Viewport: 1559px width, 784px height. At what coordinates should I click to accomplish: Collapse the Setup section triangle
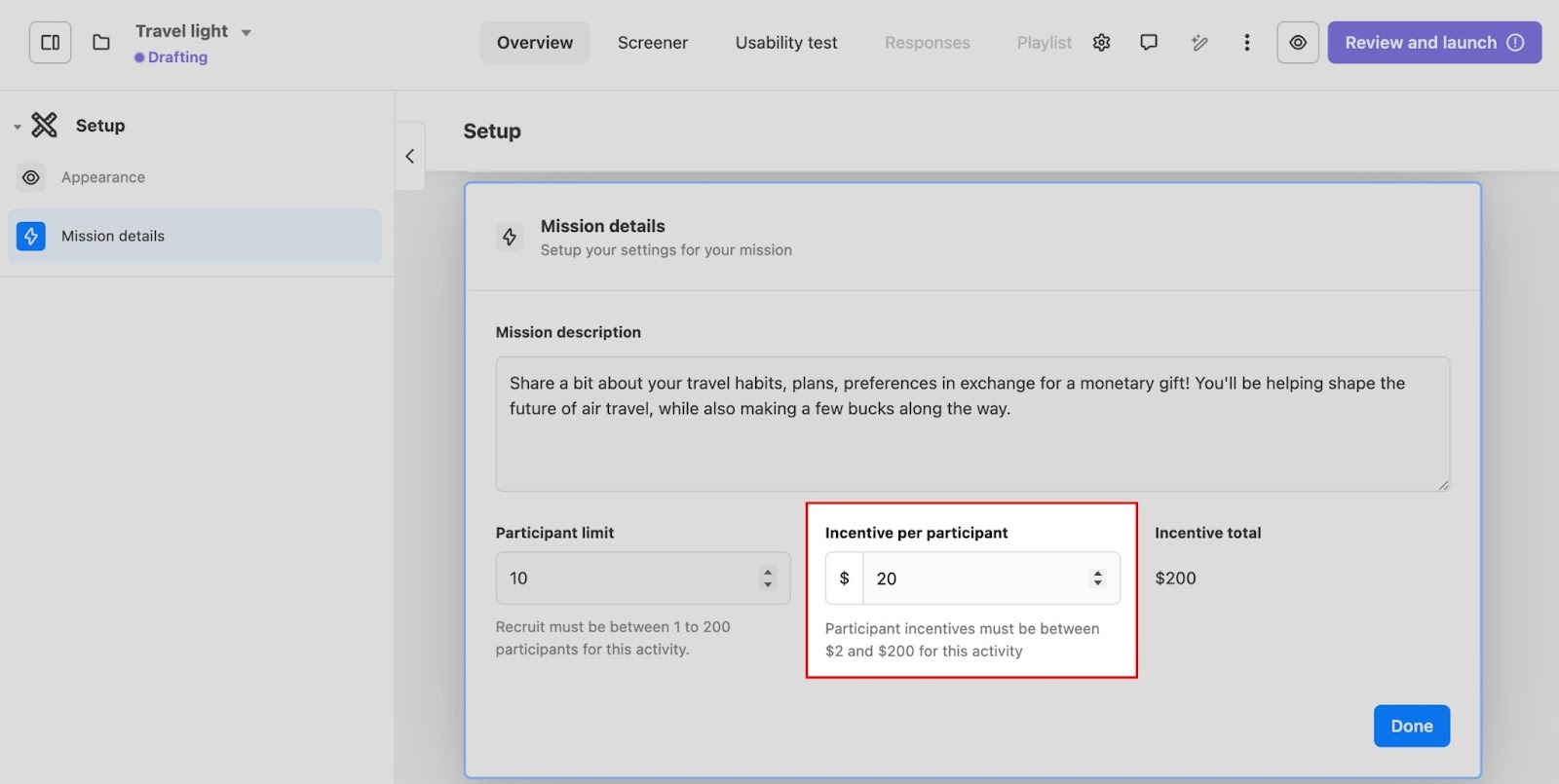[17, 127]
